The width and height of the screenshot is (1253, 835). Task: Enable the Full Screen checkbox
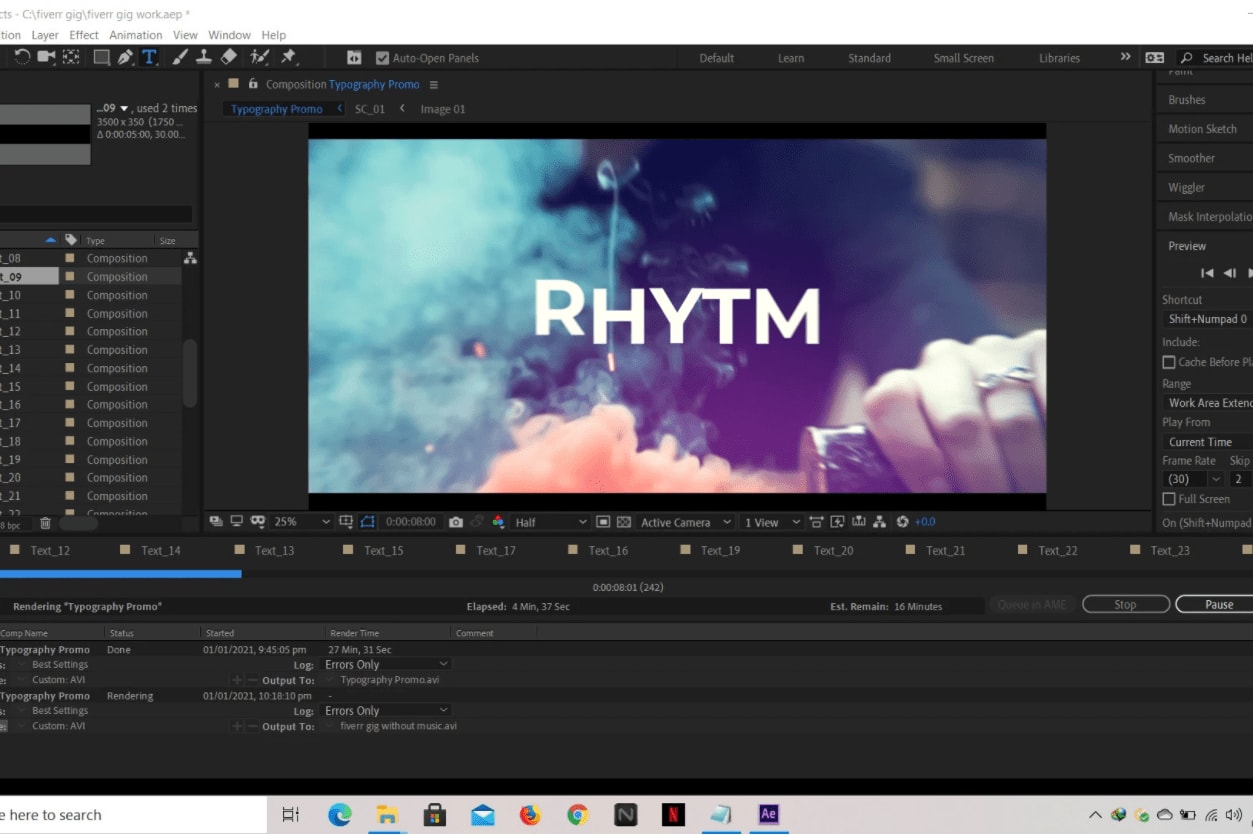pyautogui.click(x=1169, y=499)
